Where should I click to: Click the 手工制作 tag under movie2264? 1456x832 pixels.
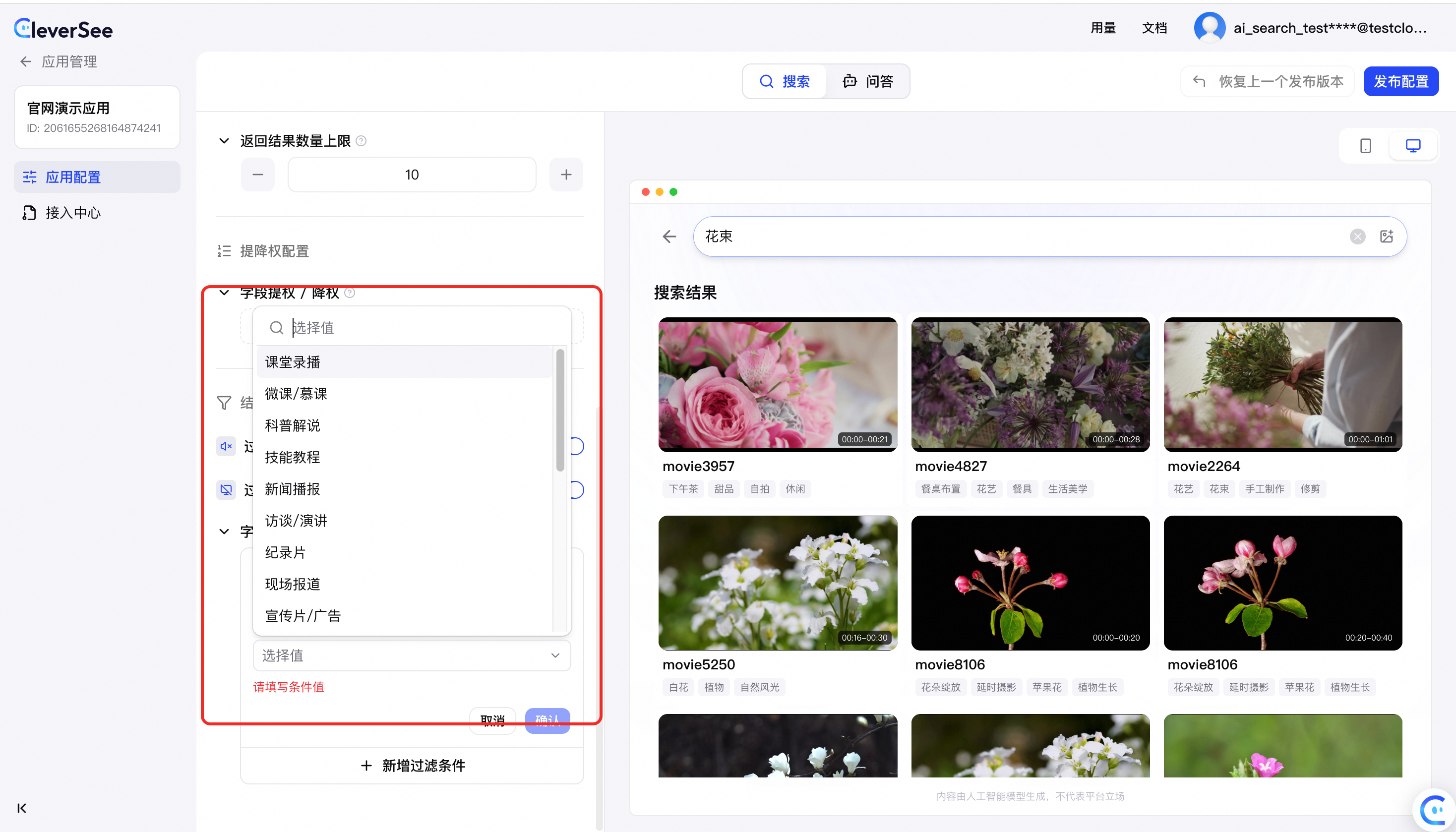coord(1264,488)
